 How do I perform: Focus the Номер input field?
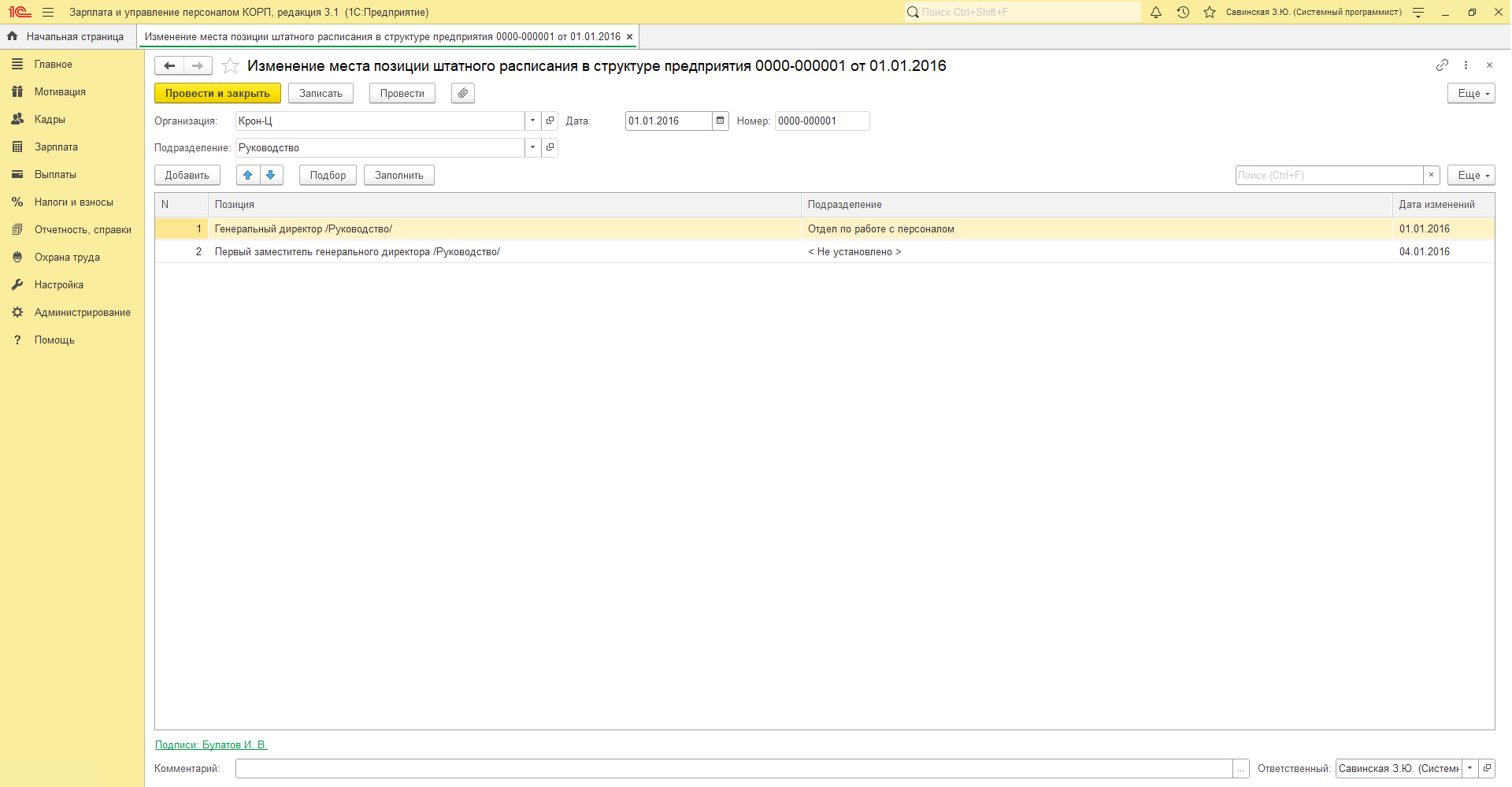(x=822, y=121)
